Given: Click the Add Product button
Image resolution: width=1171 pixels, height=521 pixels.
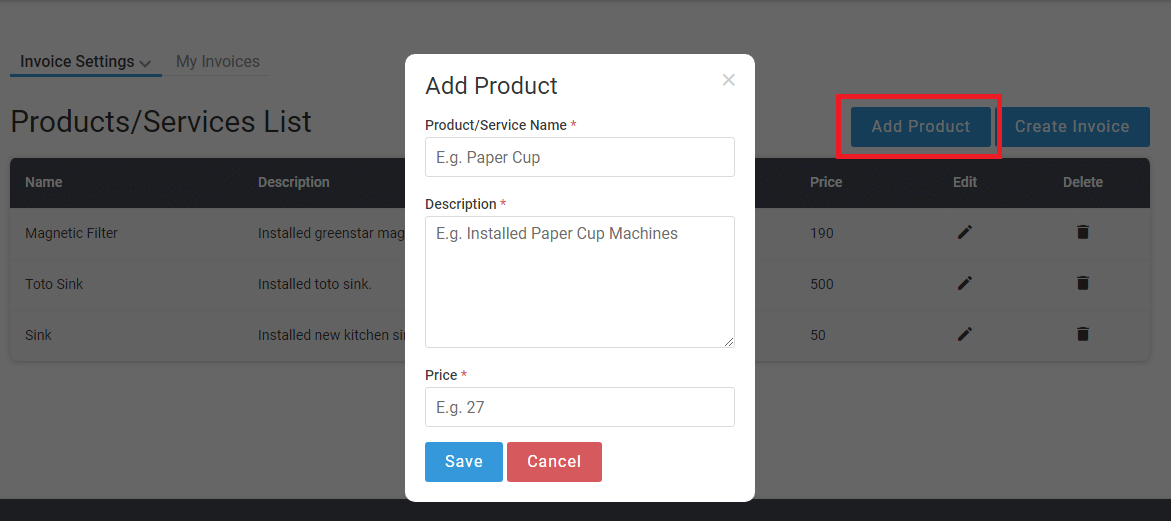Looking at the screenshot, I should [x=921, y=127].
